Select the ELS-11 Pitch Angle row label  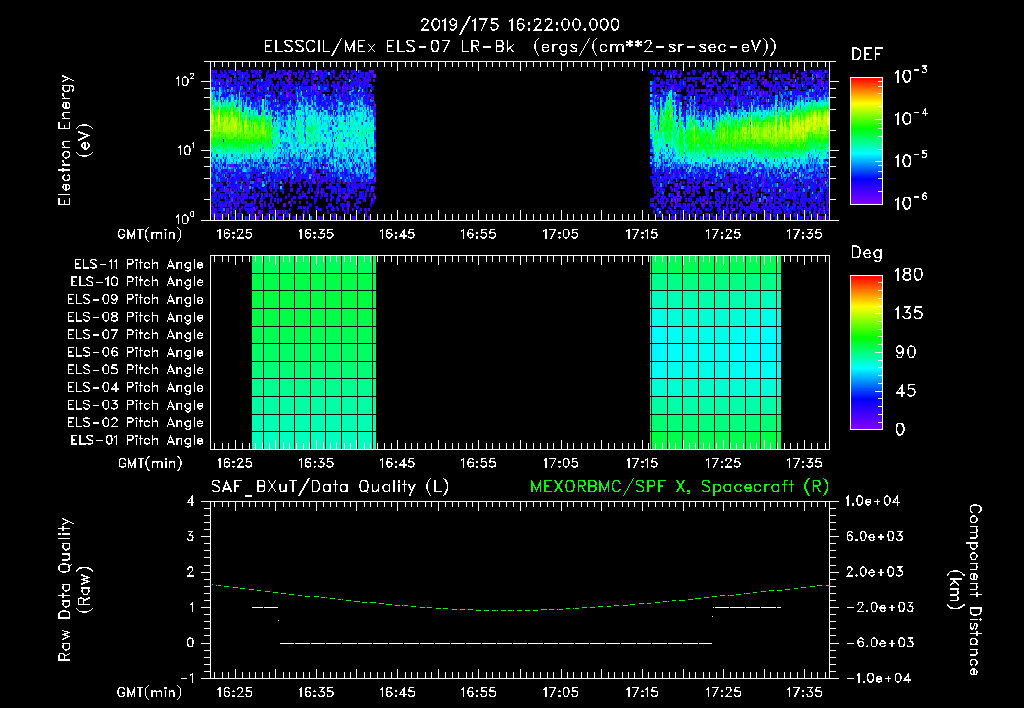[x=138, y=265]
